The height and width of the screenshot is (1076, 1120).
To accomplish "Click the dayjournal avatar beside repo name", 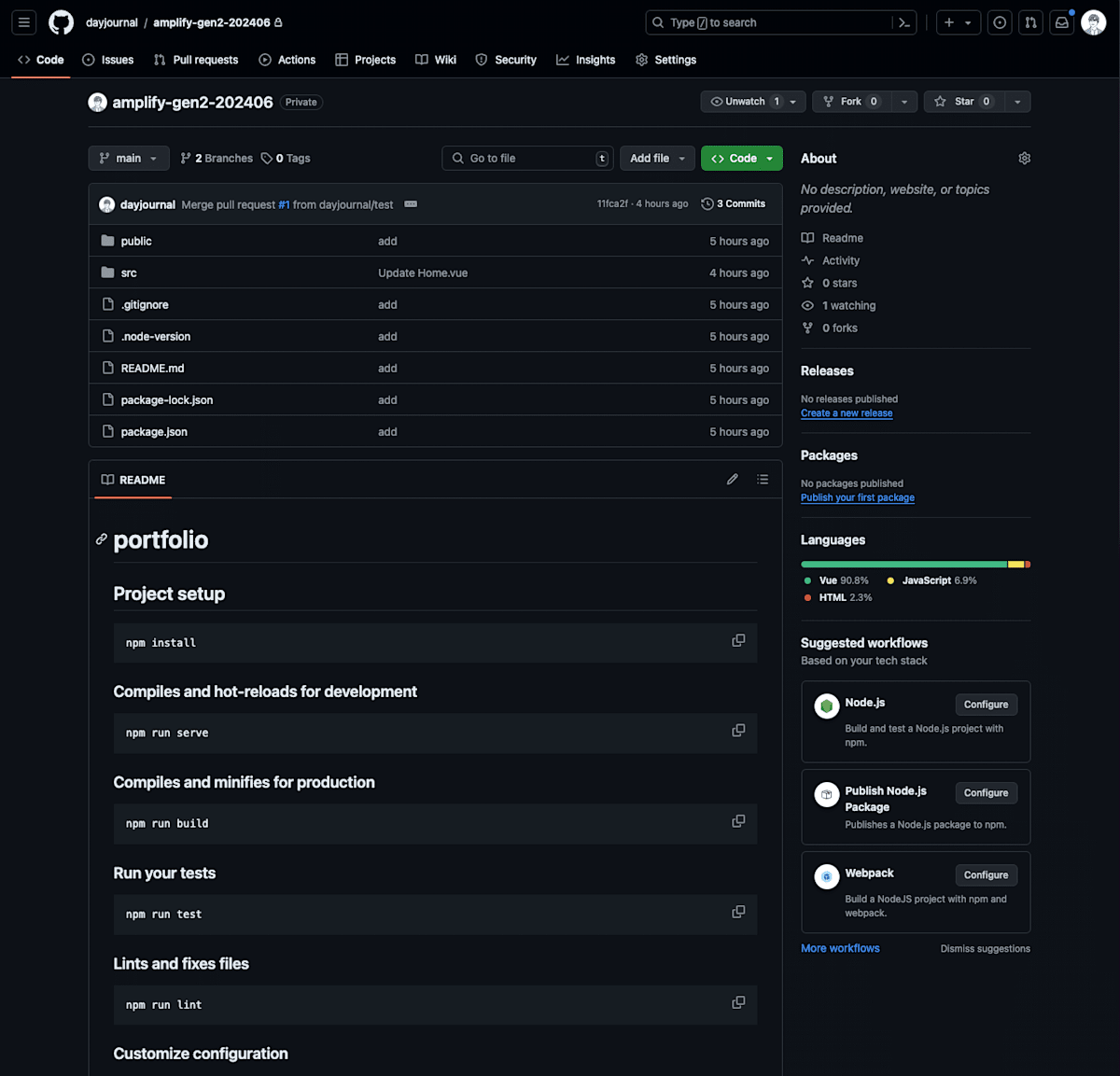I will click(x=97, y=103).
